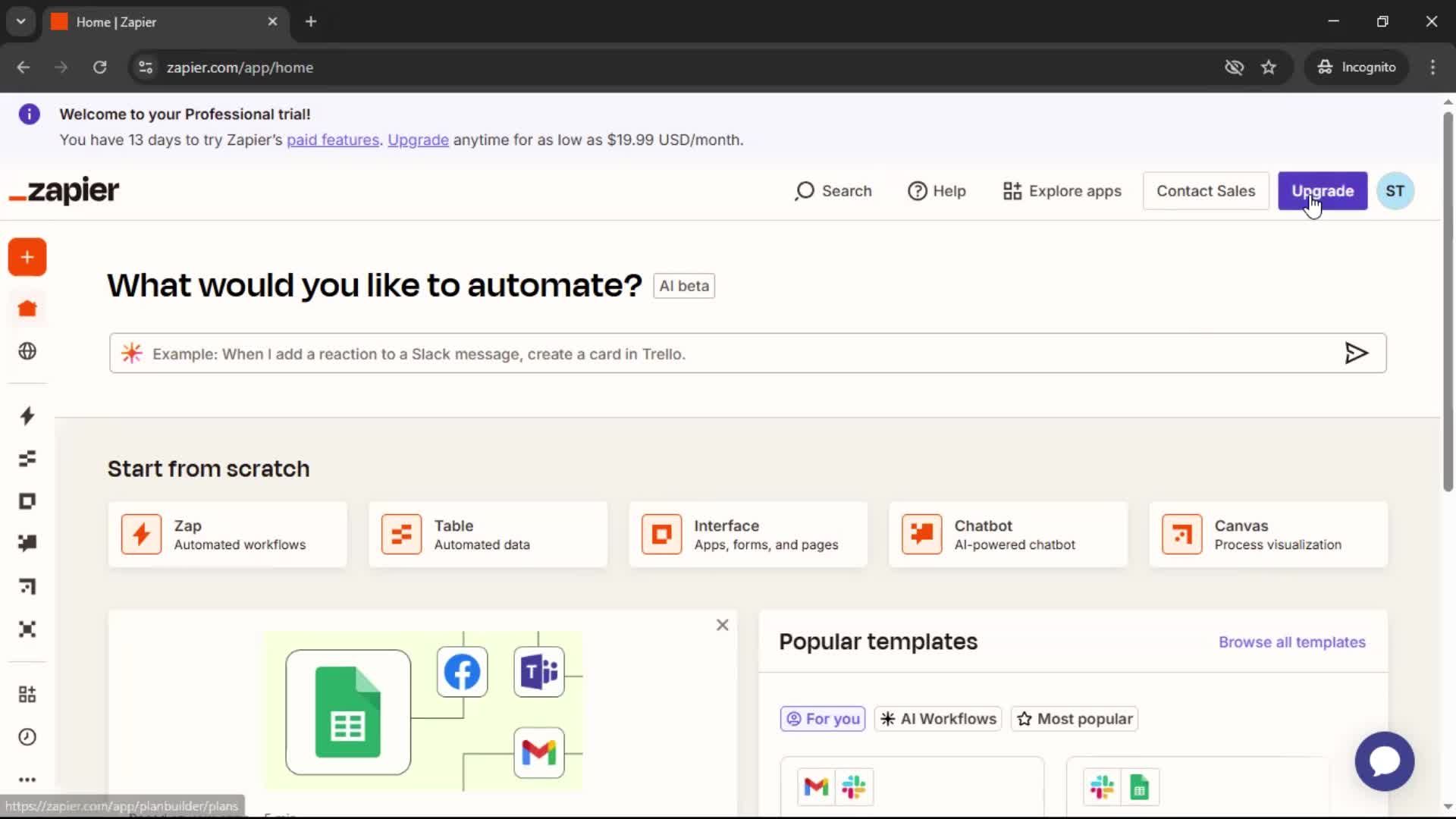Open Search in the top navigation
Image resolution: width=1456 pixels, height=819 pixels.
(833, 191)
